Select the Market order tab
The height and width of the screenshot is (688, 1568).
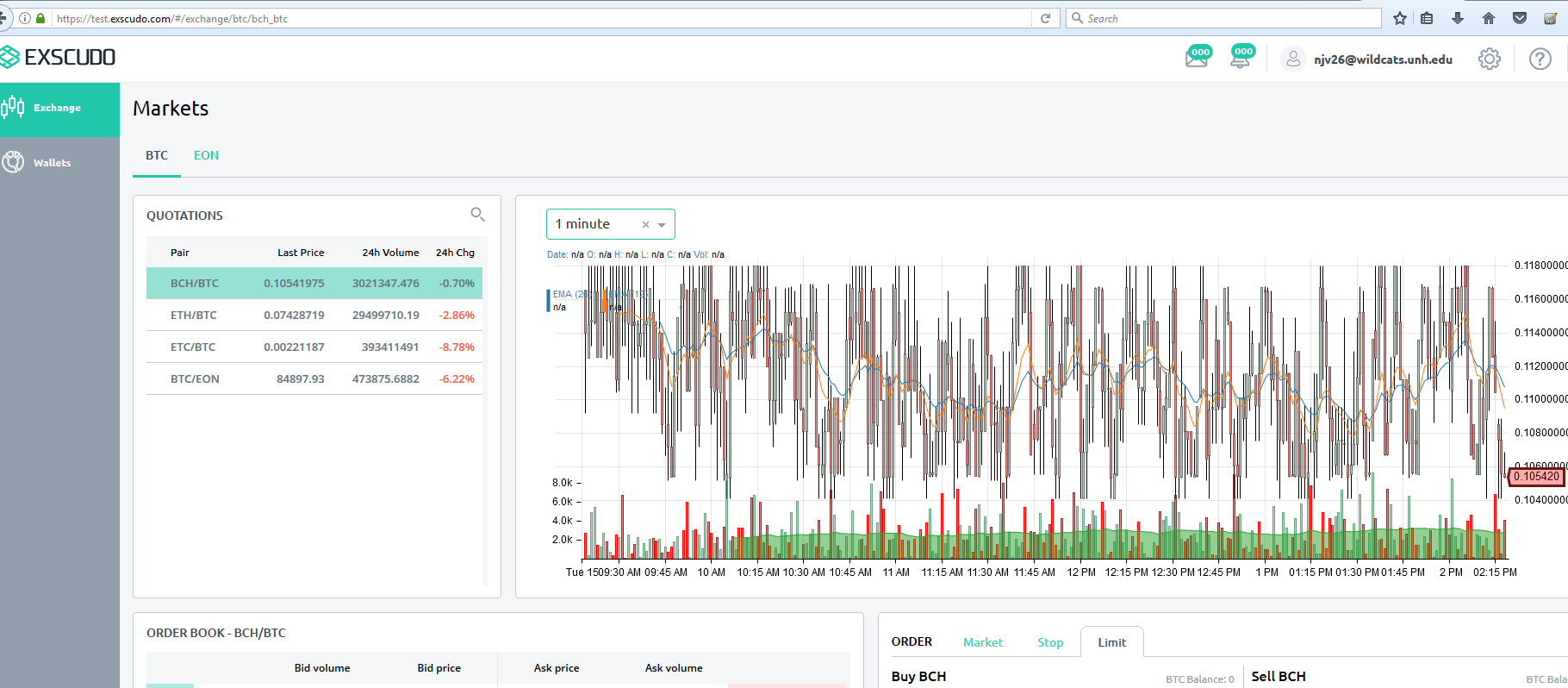coord(983,642)
